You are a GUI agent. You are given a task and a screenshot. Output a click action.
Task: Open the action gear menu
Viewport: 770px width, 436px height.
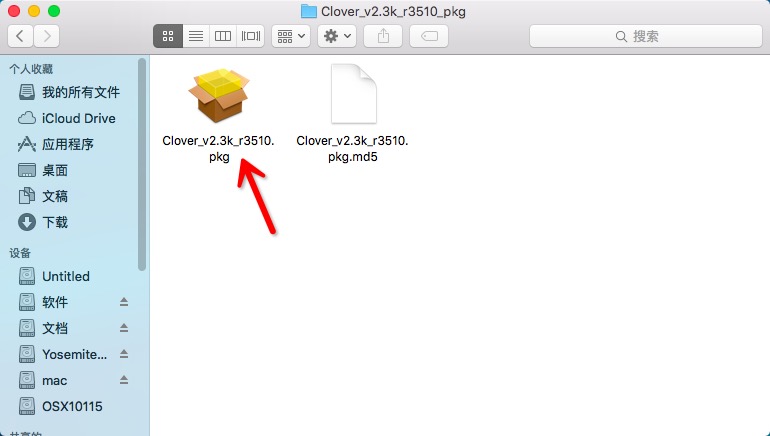tap(337, 36)
